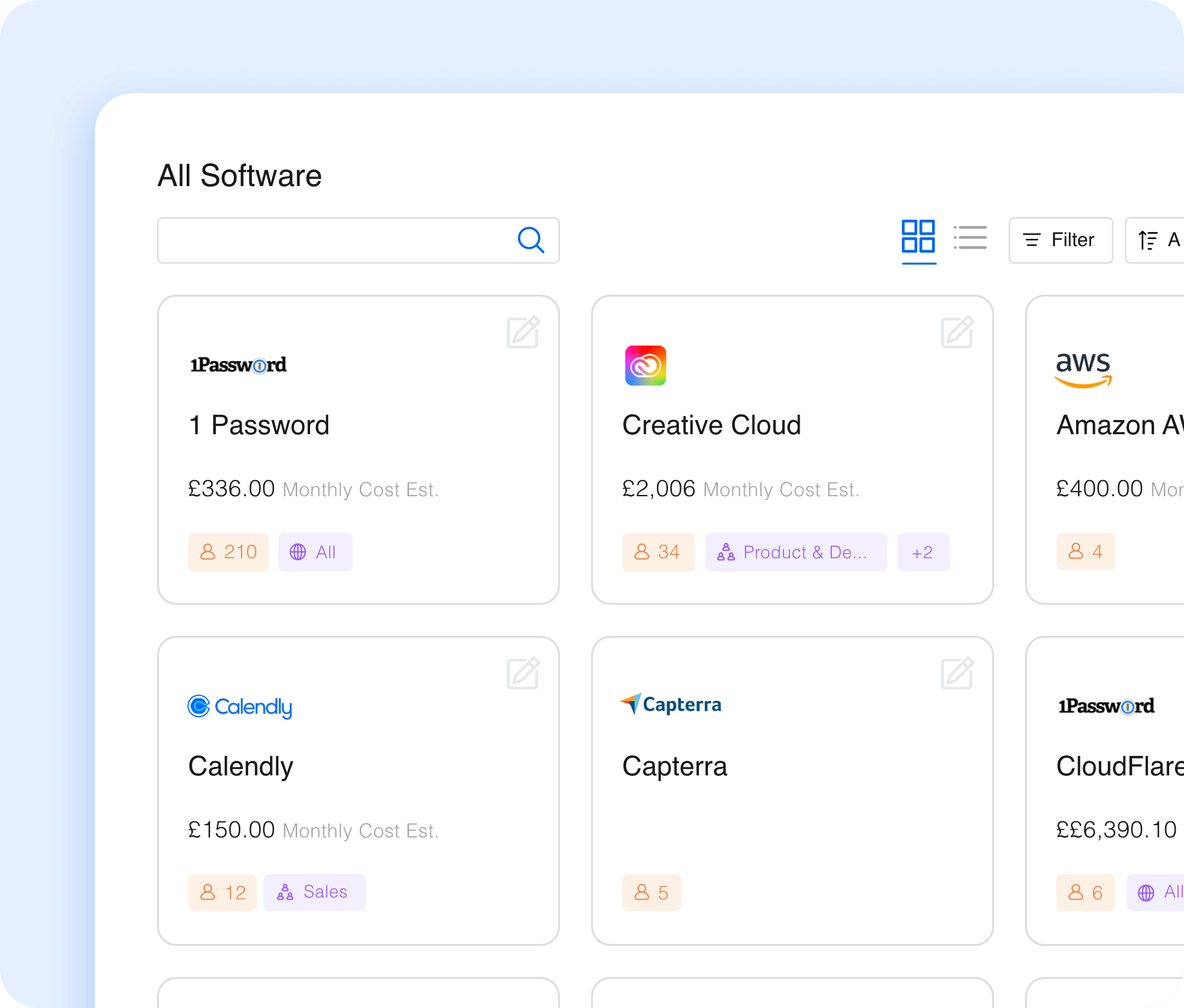The image size is (1184, 1008).
Task: Click the 4 users tag on Amazon
Action: click(x=1086, y=552)
